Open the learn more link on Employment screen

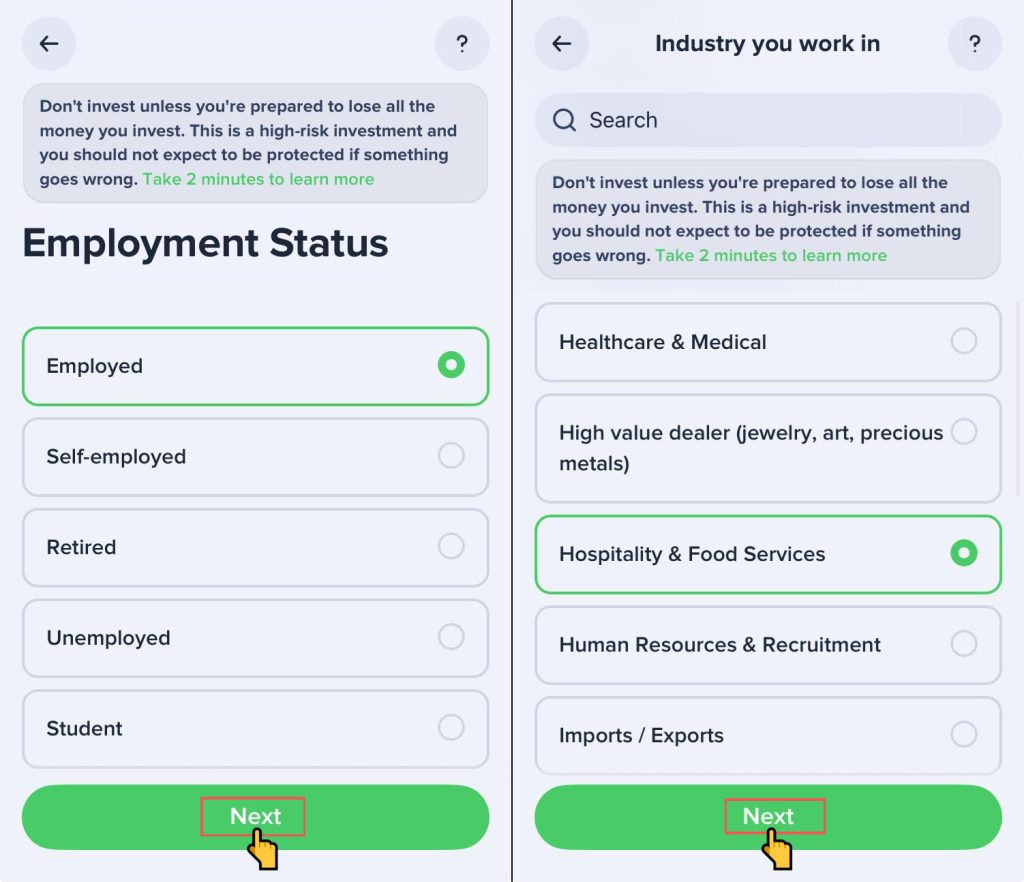[258, 180]
